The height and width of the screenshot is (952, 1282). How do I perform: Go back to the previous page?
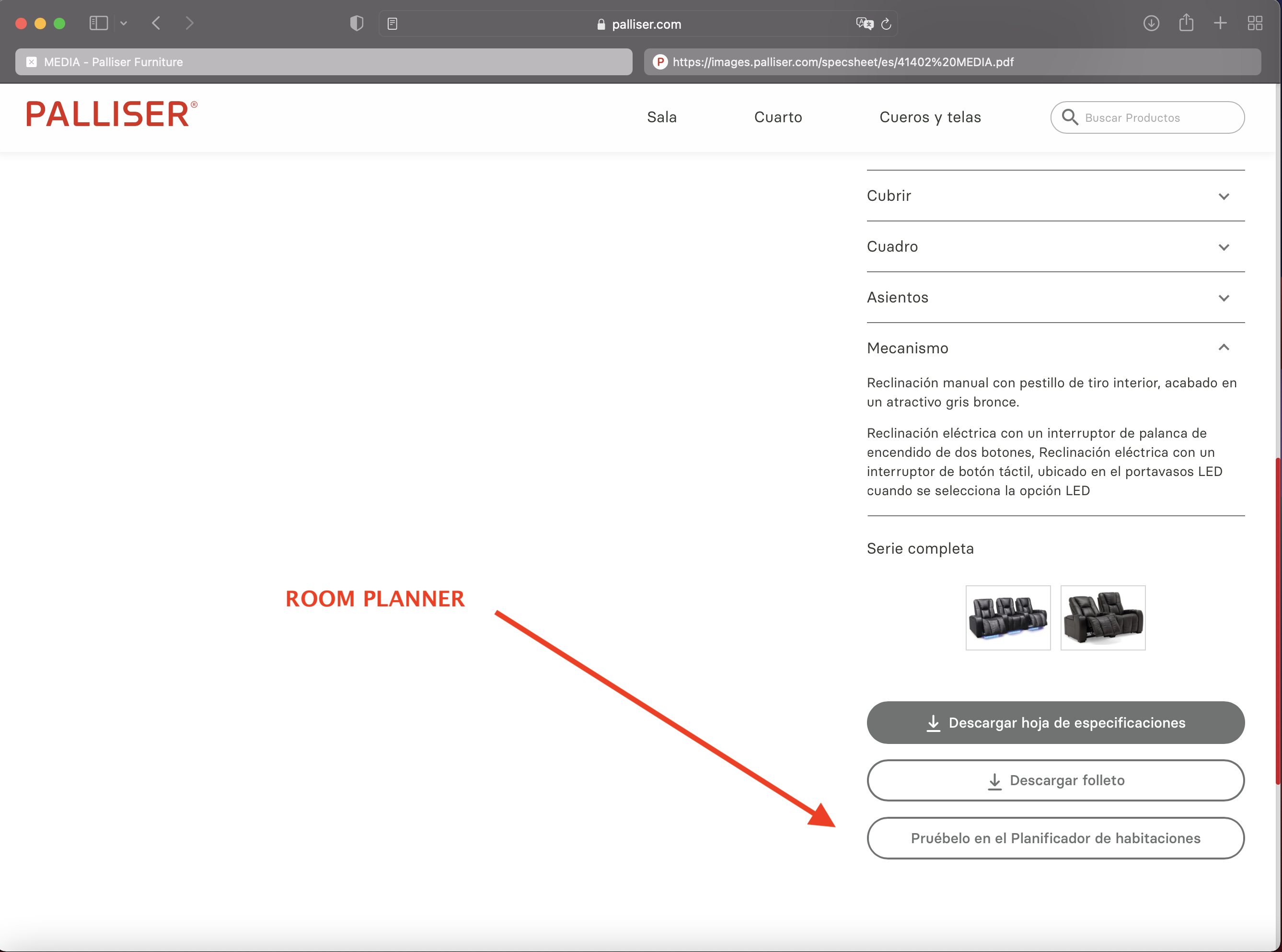(156, 23)
